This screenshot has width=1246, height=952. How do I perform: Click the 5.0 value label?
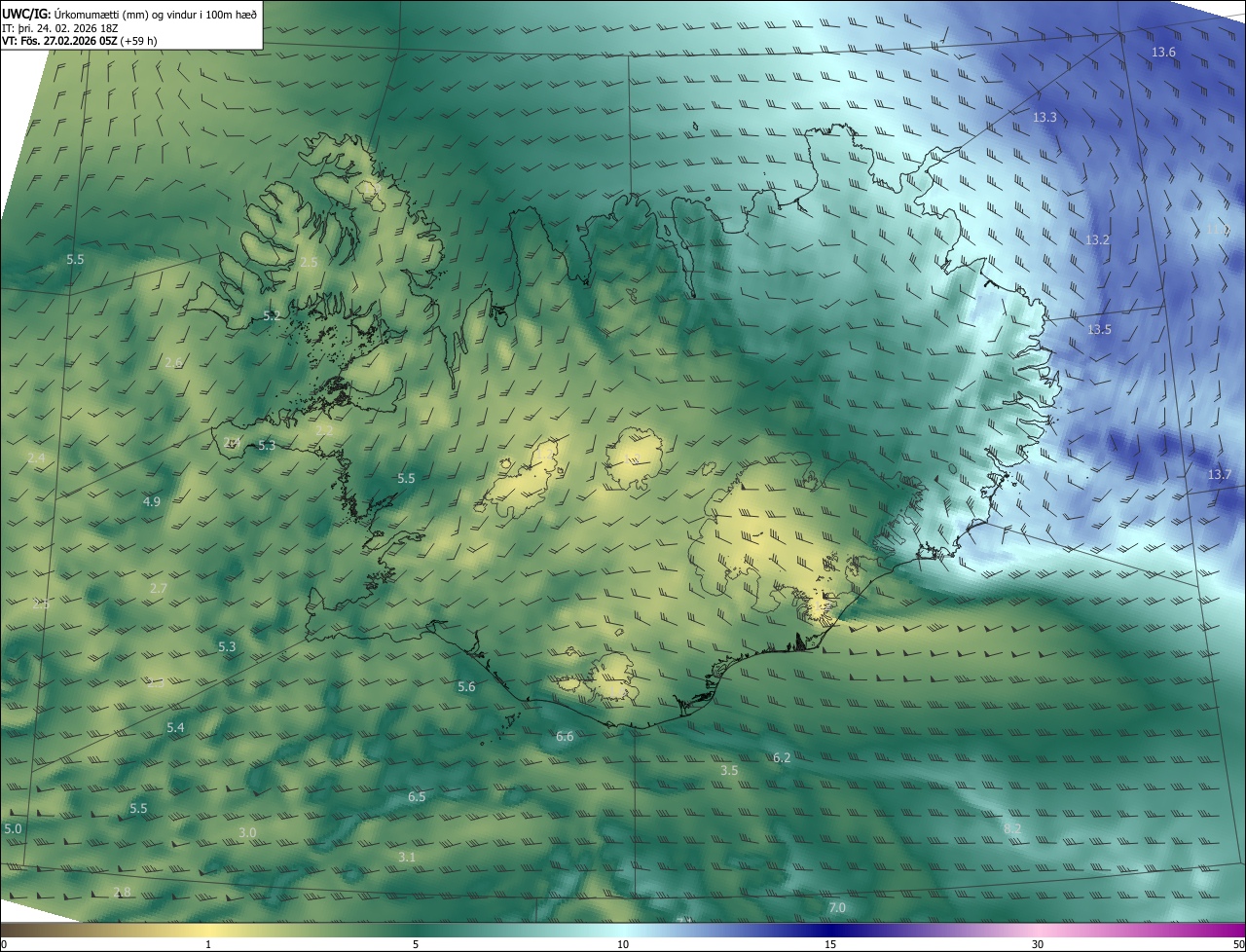[13, 828]
